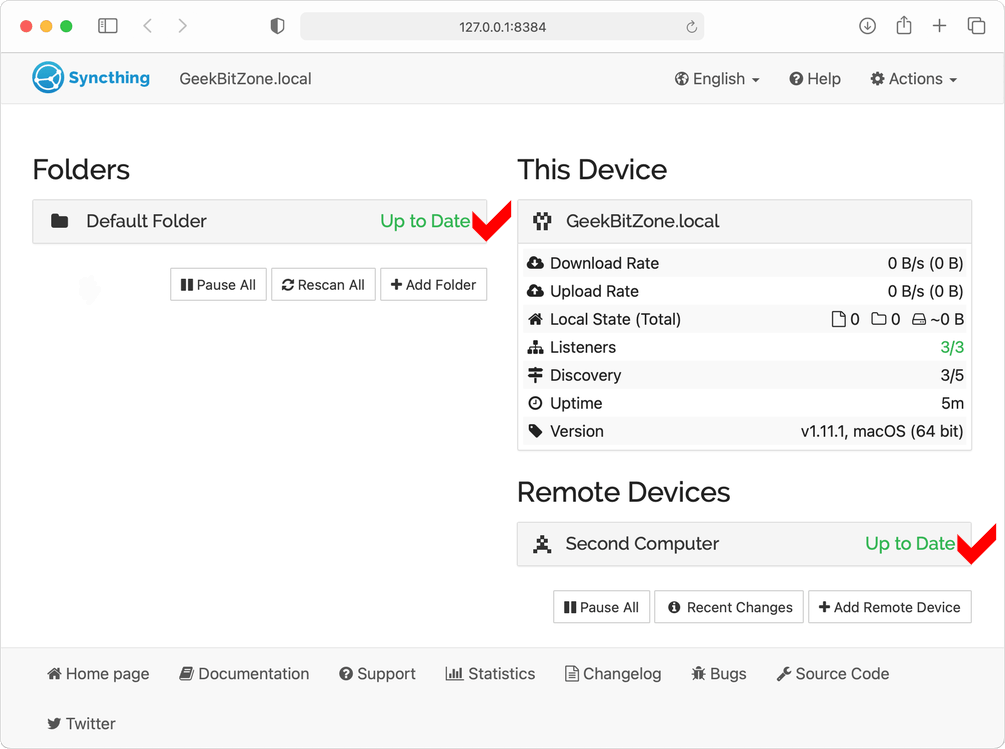The image size is (1005, 749).
Task: Click the Safari privacy shield icon
Action: [277, 26]
